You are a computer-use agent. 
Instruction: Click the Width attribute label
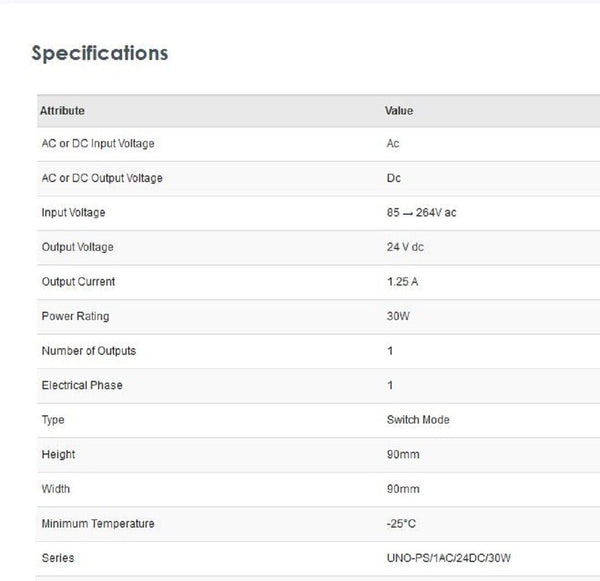[56, 489]
